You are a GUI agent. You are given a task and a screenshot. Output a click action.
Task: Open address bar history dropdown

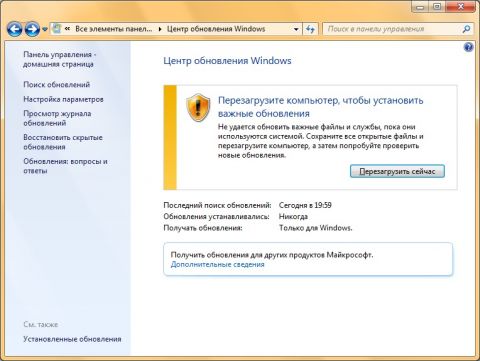click(x=296, y=29)
